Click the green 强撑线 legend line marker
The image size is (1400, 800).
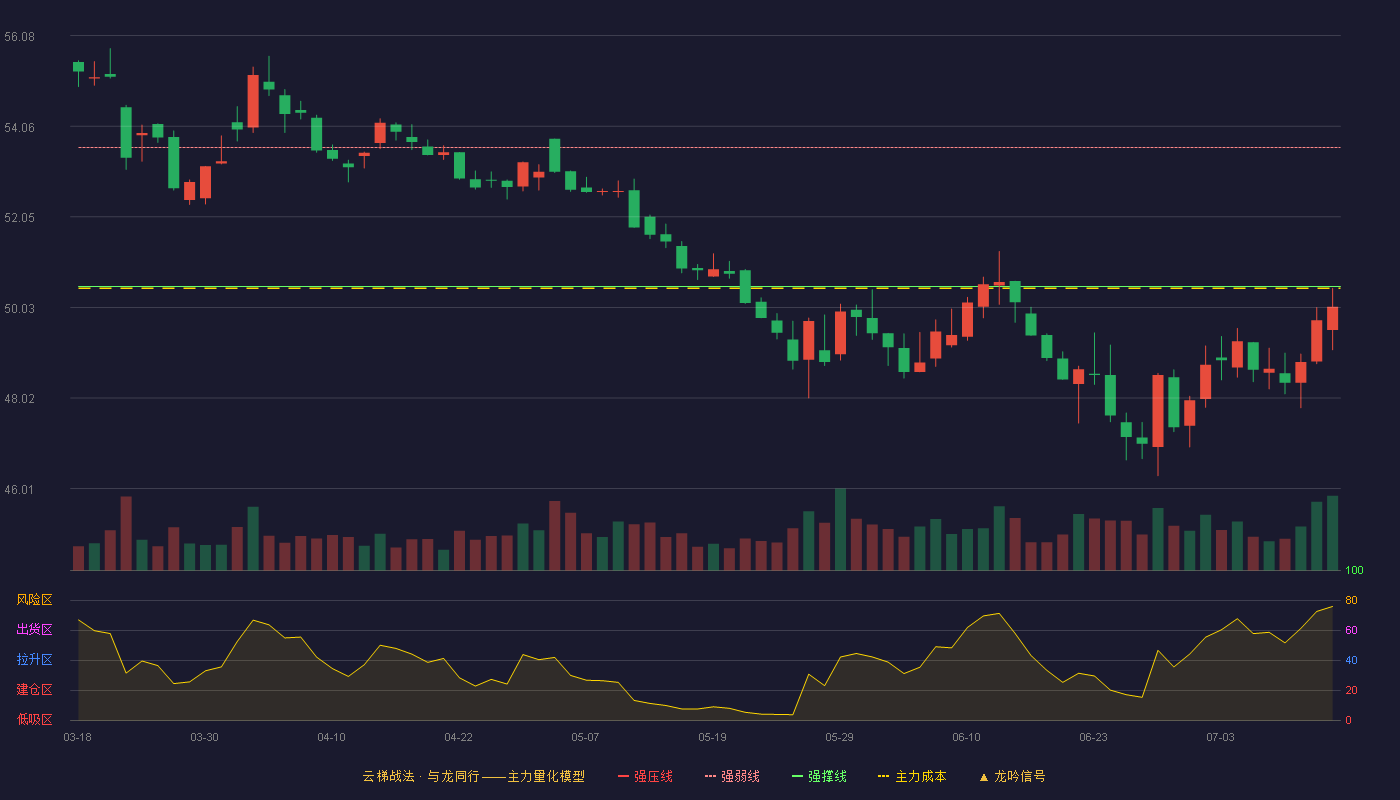coord(797,776)
